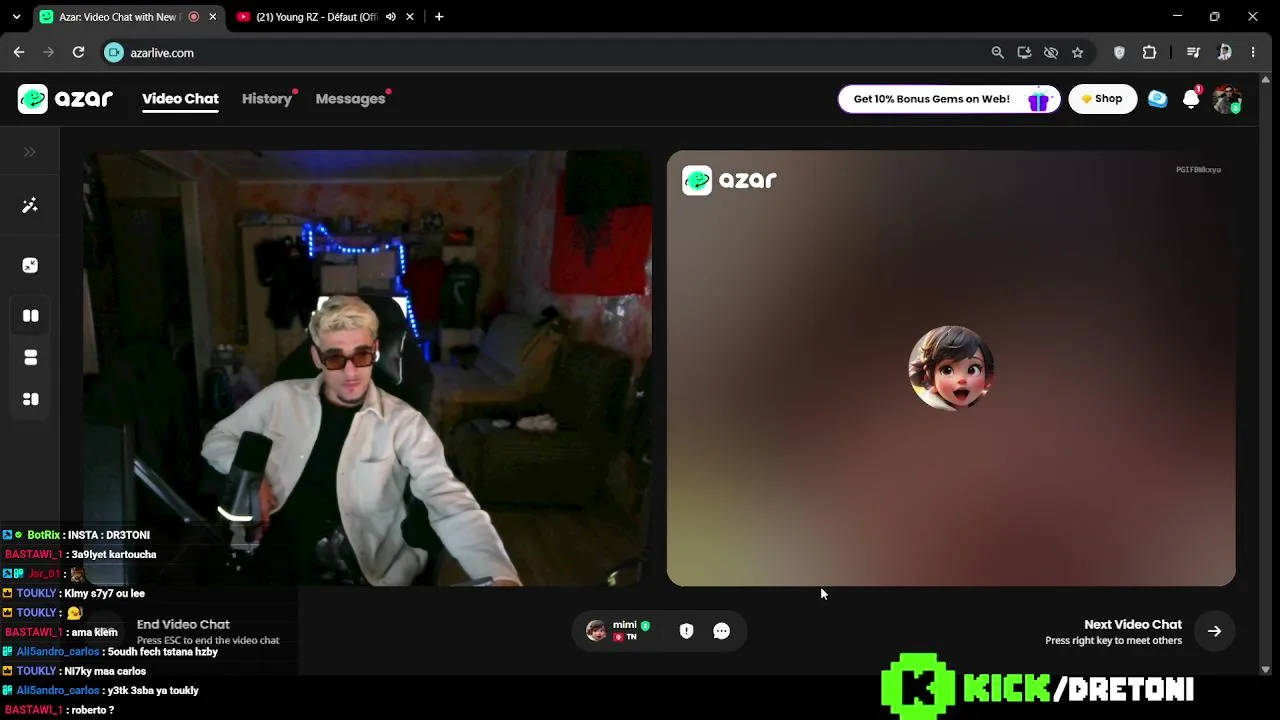Switch to the History tab
Image resolution: width=1280 pixels, height=720 pixels.
[x=267, y=99]
